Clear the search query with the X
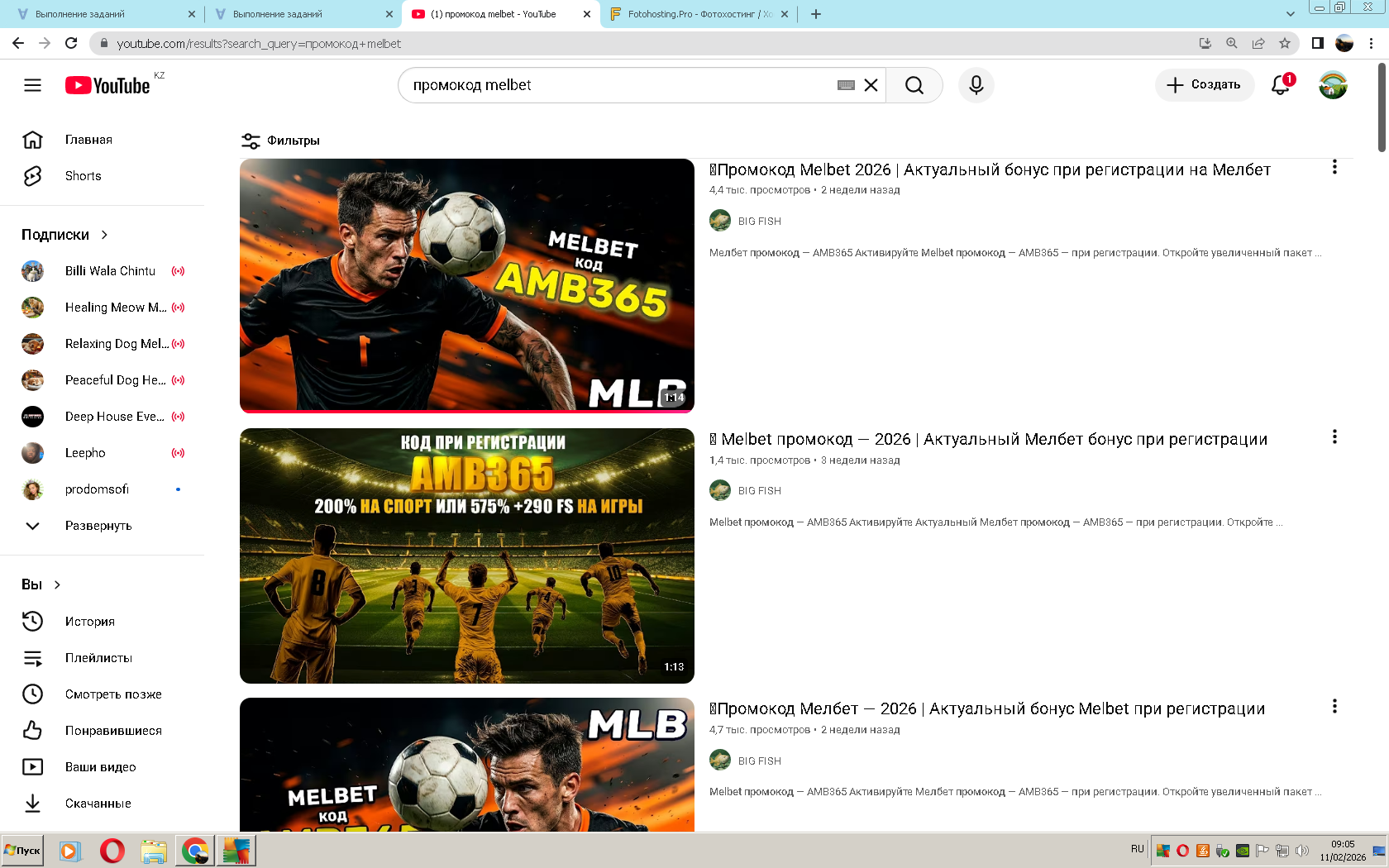1389x868 pixels. [x=871, y=85]
